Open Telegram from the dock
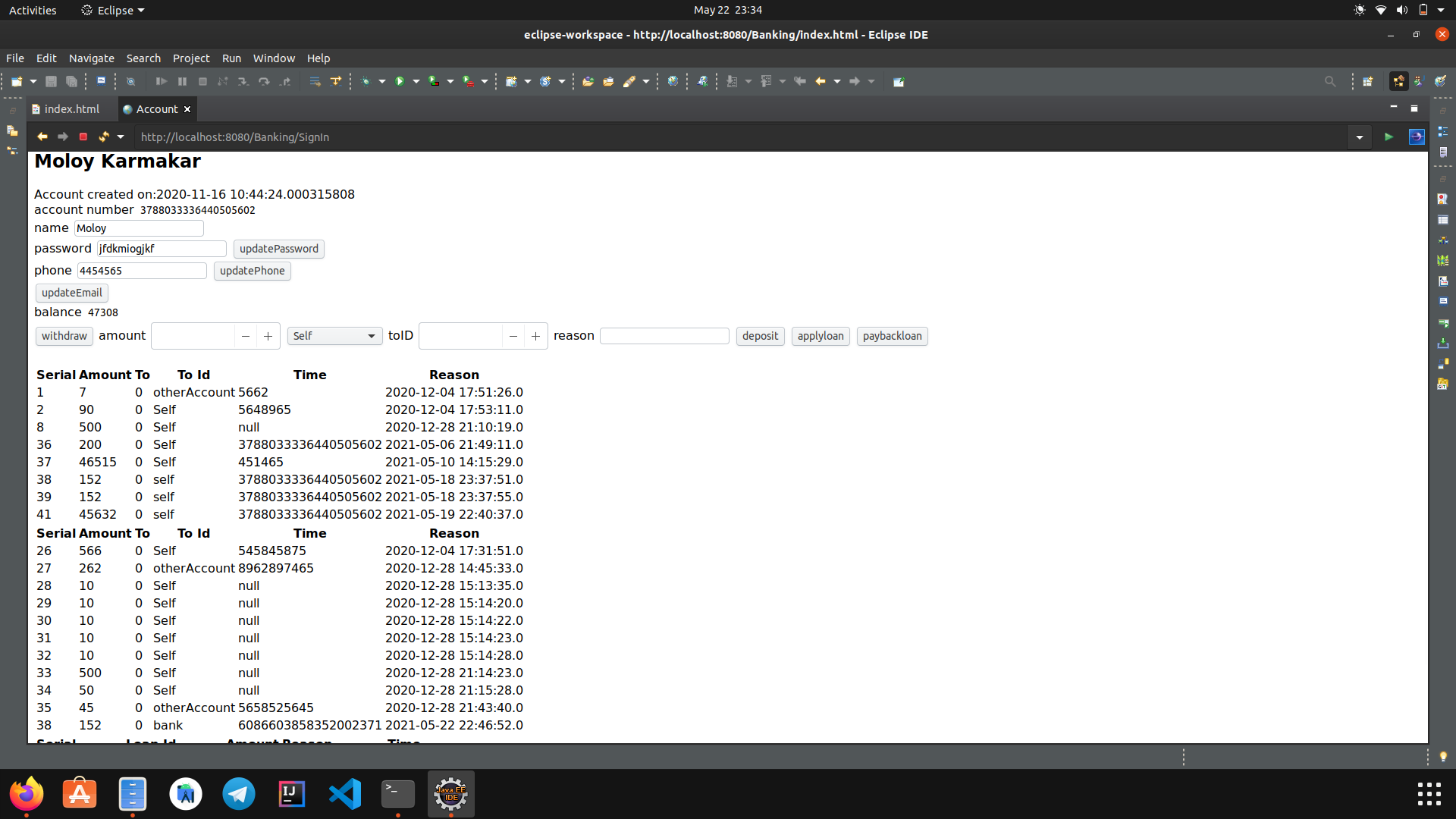This screenshot has height=819, width=1456. point(238,794)
